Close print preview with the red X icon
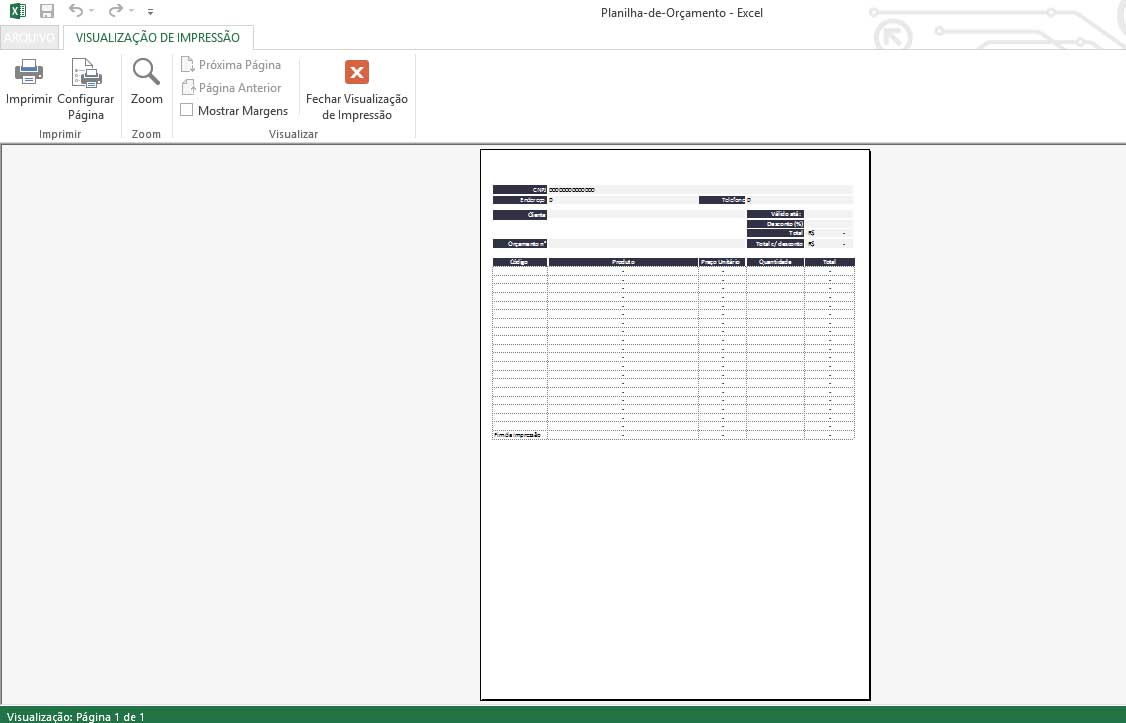The image size is (1126, 723). (x=357, y=72)
